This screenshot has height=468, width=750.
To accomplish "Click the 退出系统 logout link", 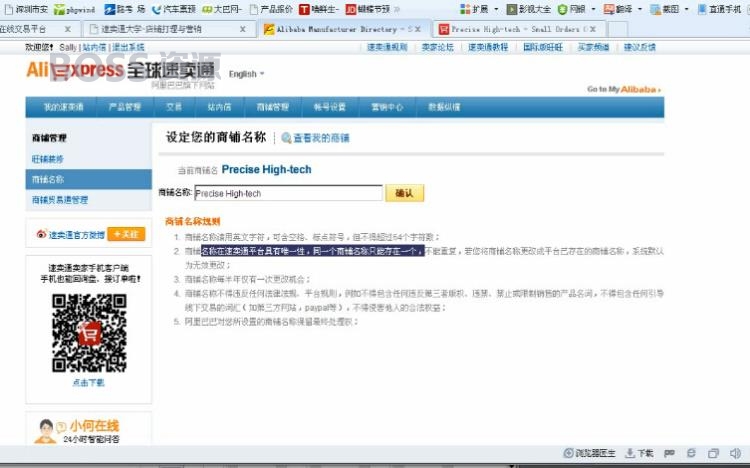I will (x=128, y=47).
